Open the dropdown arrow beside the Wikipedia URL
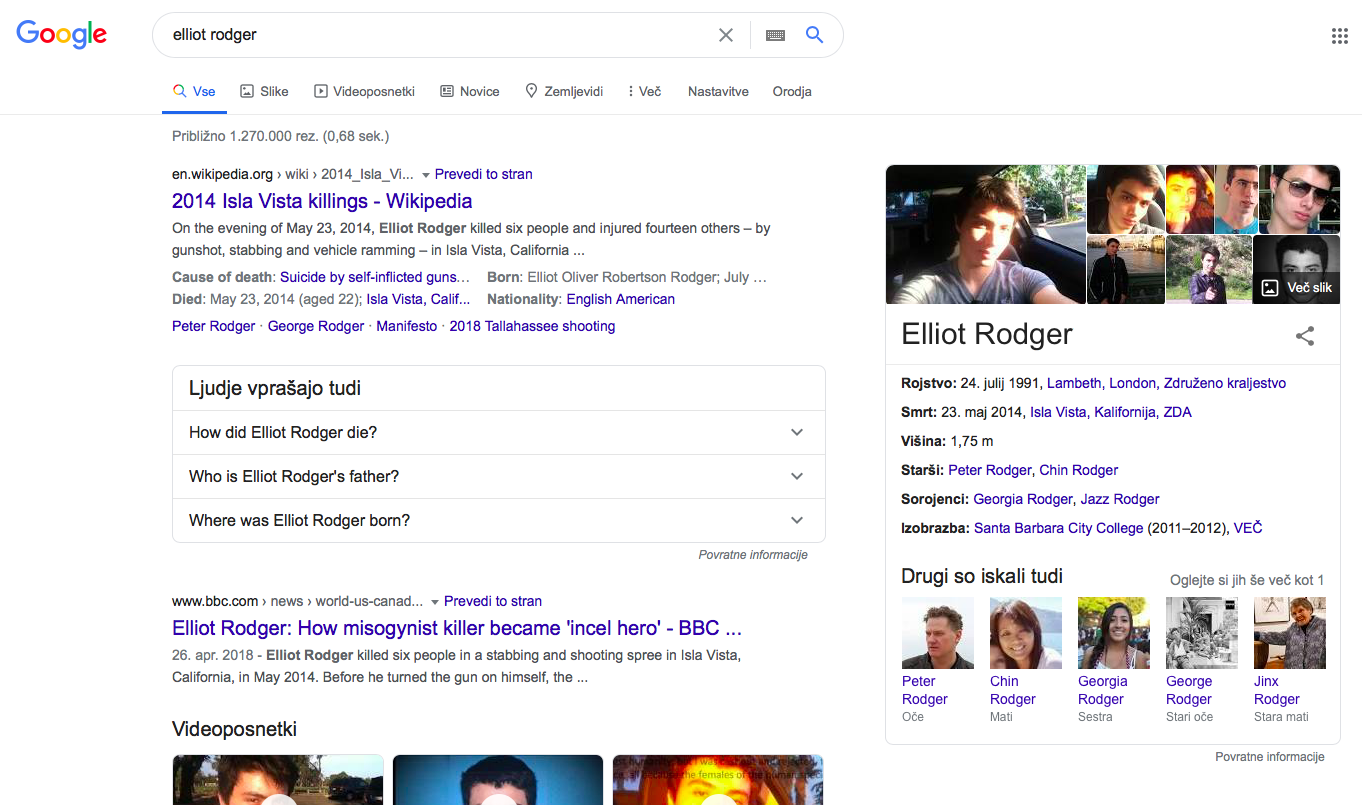1362x805 pixels. coord(425,175)
